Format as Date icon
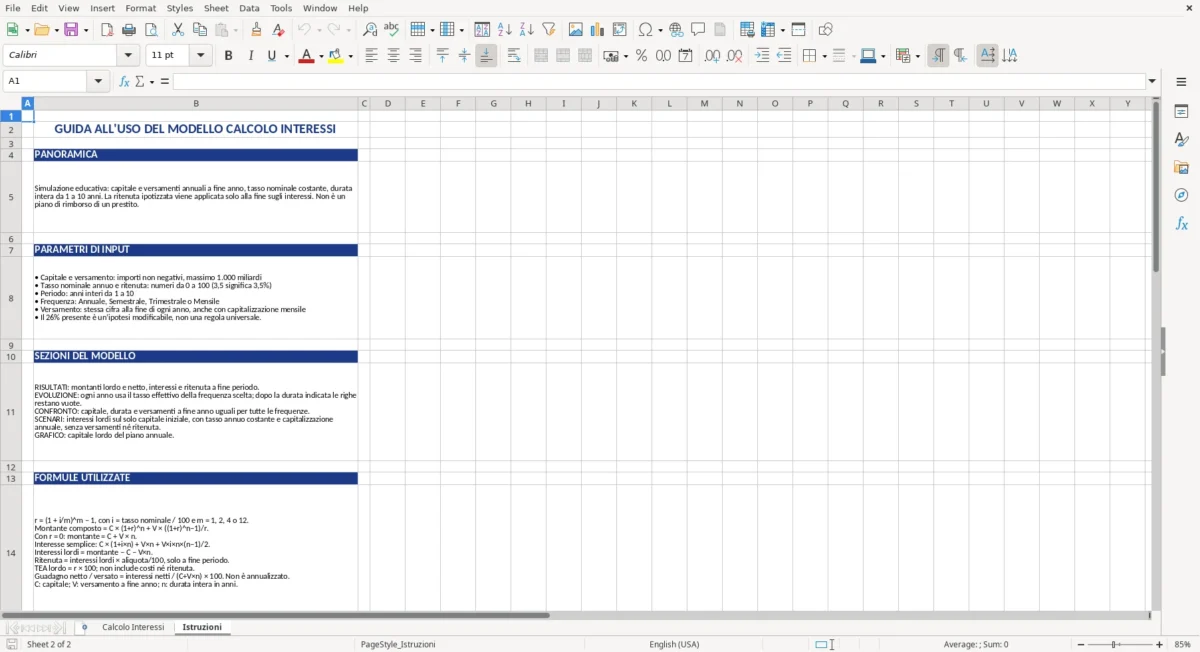The height and width of the screenshot is (652, 1200). [x=685, y=56]
